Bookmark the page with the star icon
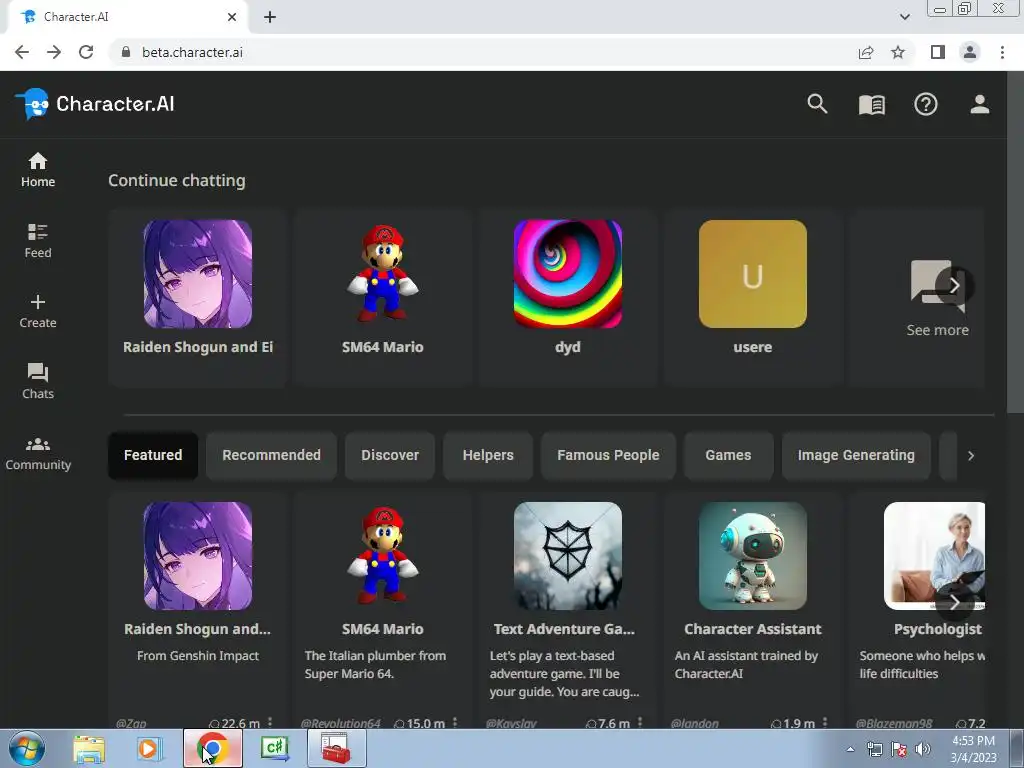The height and width of the screenshot is (768, 1024). tap(898, 52)
